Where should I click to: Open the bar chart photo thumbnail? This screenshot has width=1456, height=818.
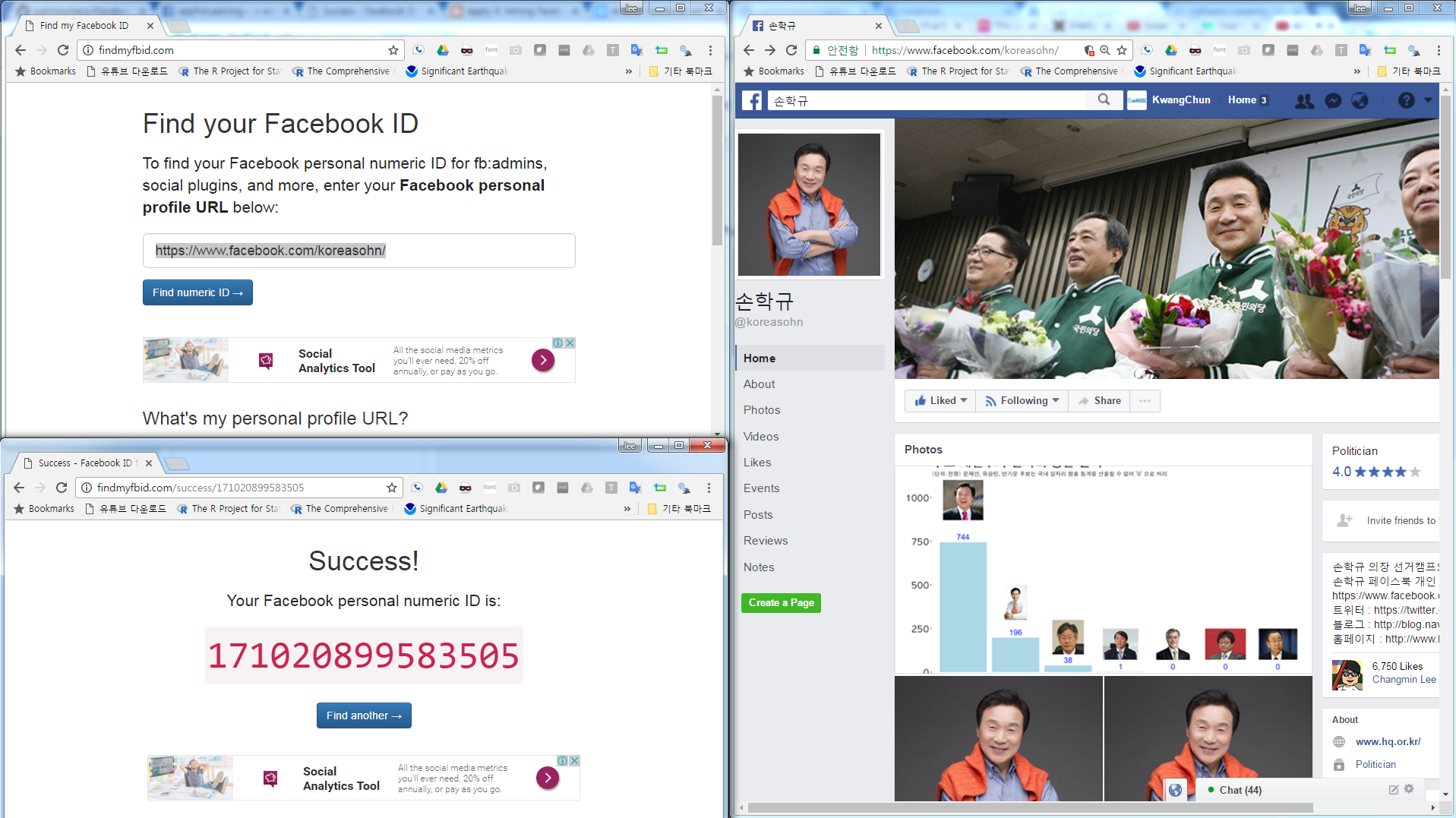[x=1103, y=570]
